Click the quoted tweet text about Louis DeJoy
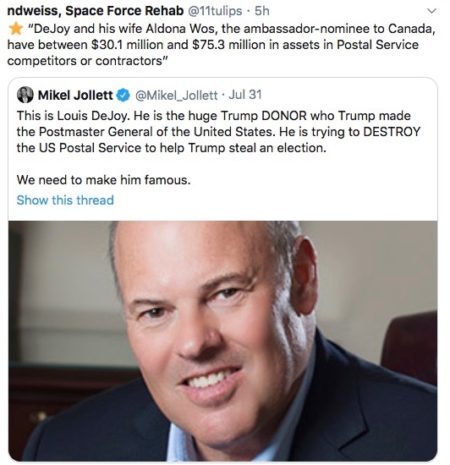 [x=219, y=132]
